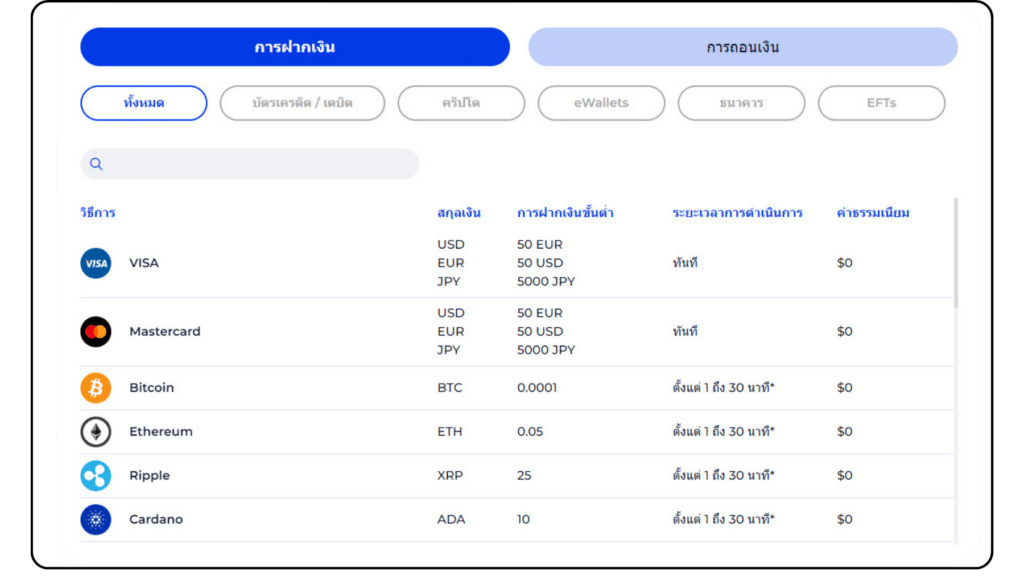Image resolution: width=1024 pixels, height=576 pixels.
Task: Select the Bitcoin logo icon
Action: coord(96,387)
